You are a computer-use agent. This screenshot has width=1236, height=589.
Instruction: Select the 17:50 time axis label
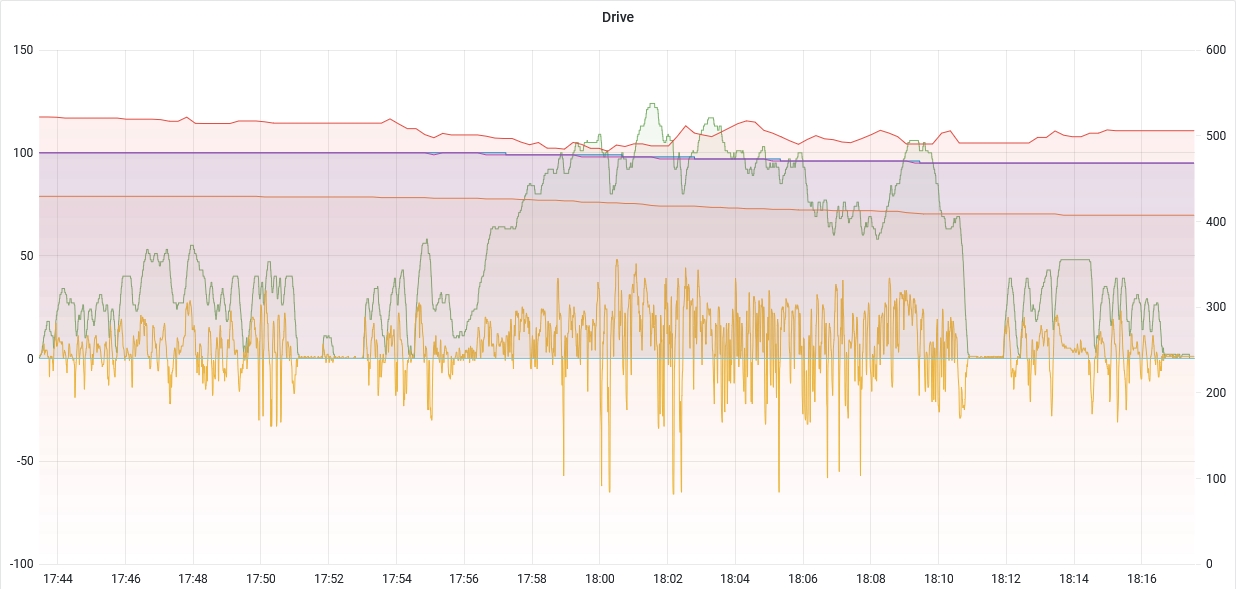(x=261, y=579)
